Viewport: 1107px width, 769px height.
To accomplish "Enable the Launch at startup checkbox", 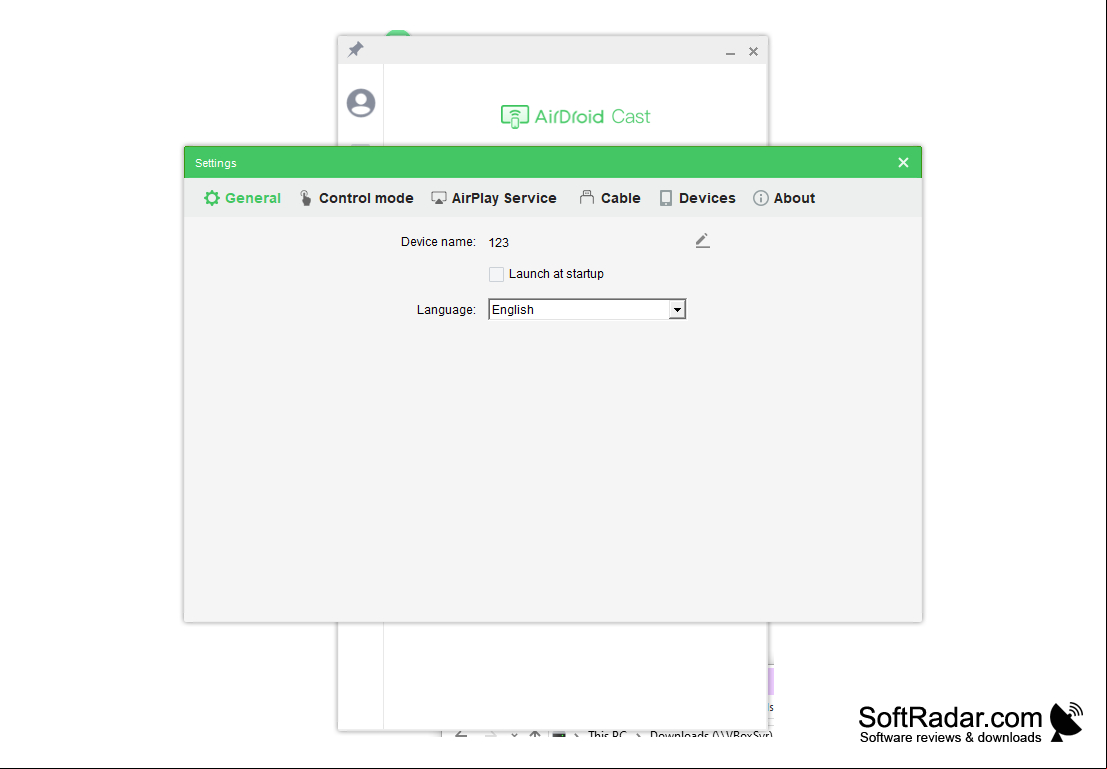I will [x=496, y=274].
